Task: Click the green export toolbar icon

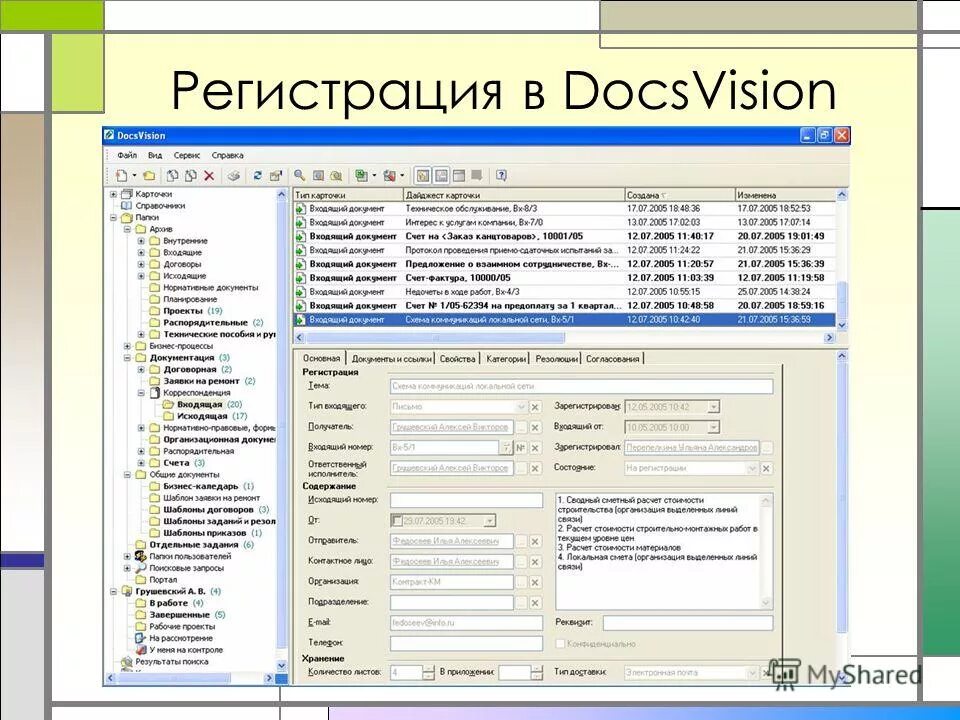Action: coord(361,176)
